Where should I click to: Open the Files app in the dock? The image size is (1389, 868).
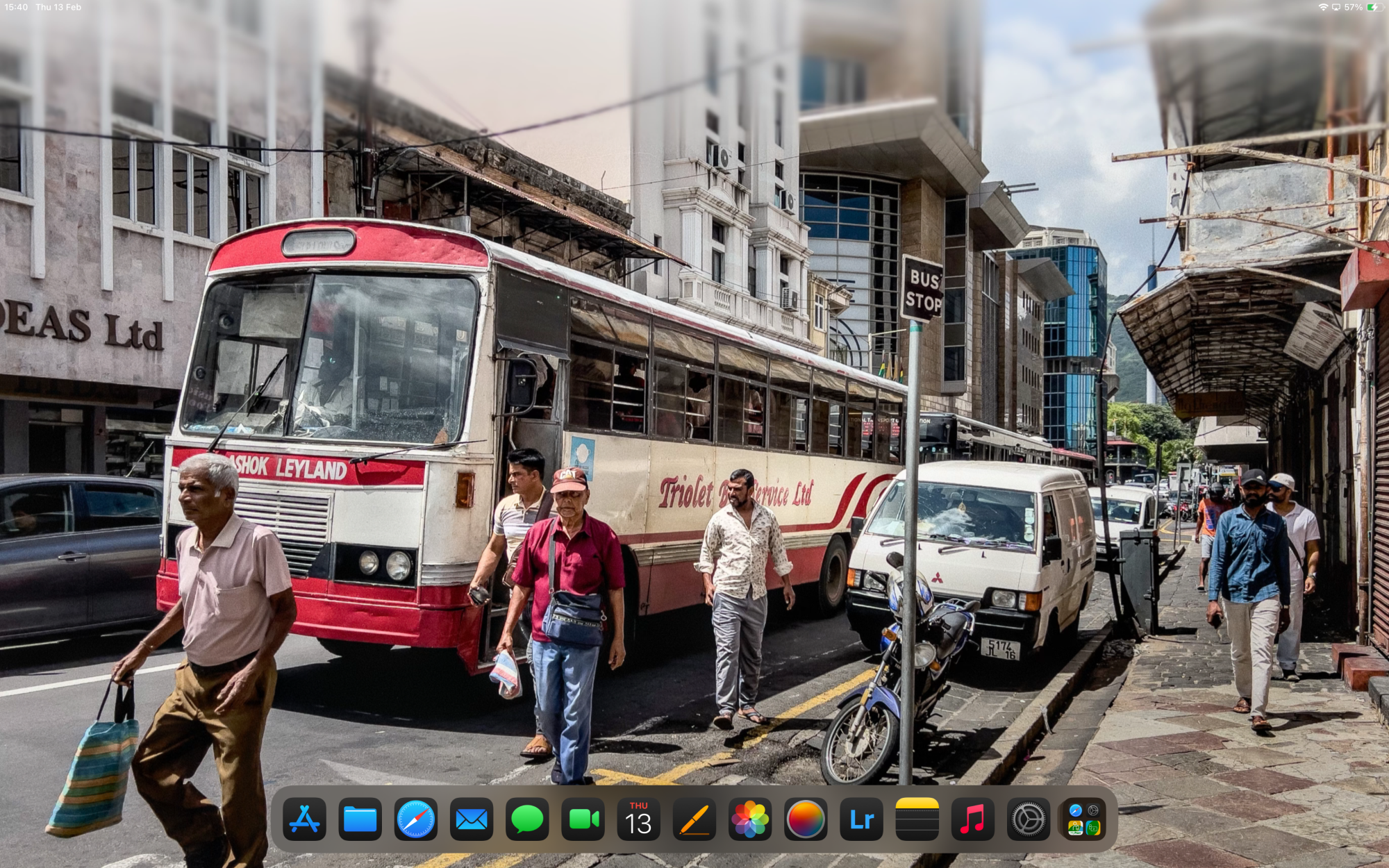coord(360,819)
